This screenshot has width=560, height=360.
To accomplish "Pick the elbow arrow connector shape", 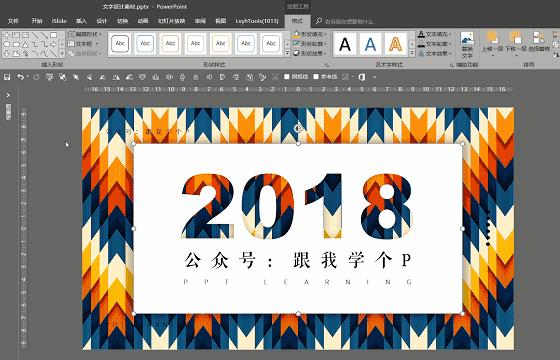I will pyautogui.click(x=44, y=44).
